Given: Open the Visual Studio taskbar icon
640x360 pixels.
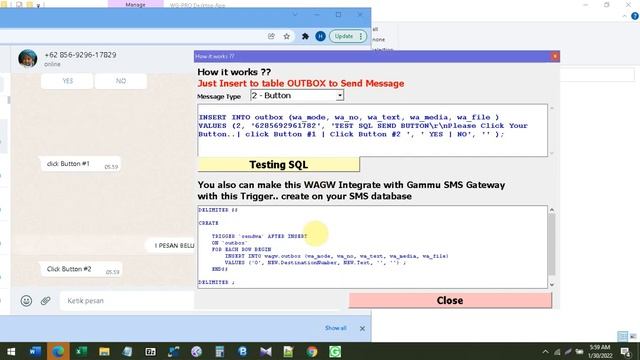Looking at the screenshot, I should tap(266, 351).
